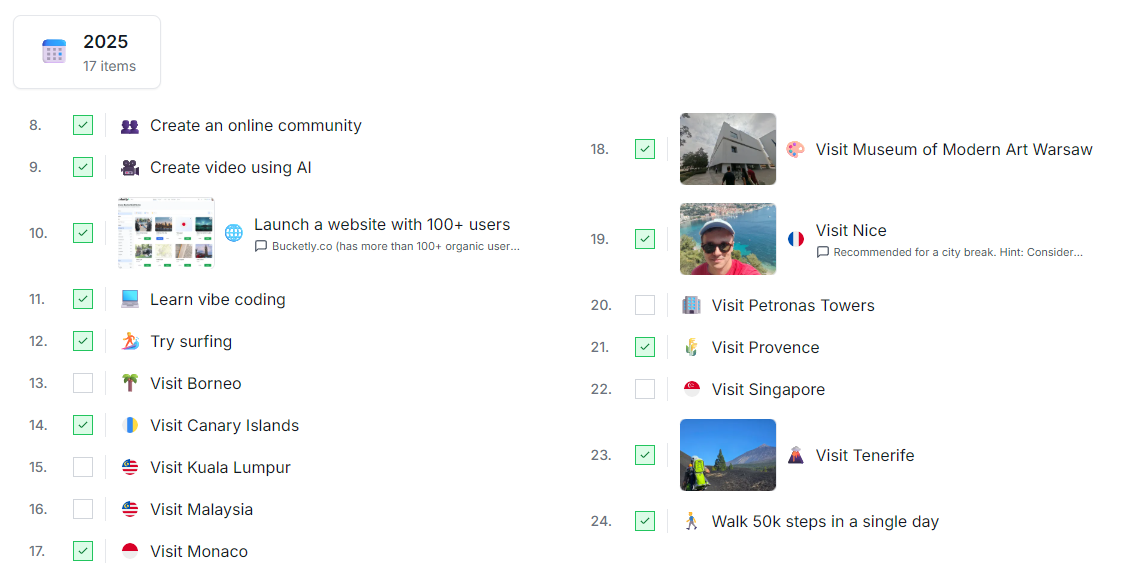
Task: Open the 2025 list card
Action: pyautogui.click(x=87, y=52)
